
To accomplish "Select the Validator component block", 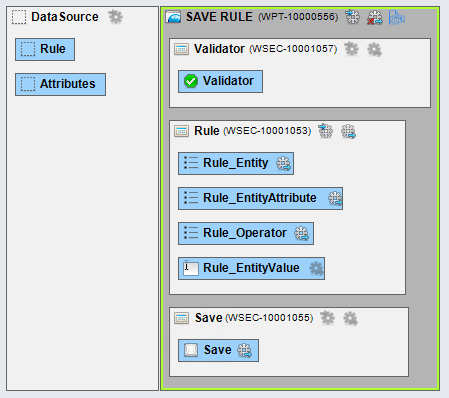I will [220, 81].
